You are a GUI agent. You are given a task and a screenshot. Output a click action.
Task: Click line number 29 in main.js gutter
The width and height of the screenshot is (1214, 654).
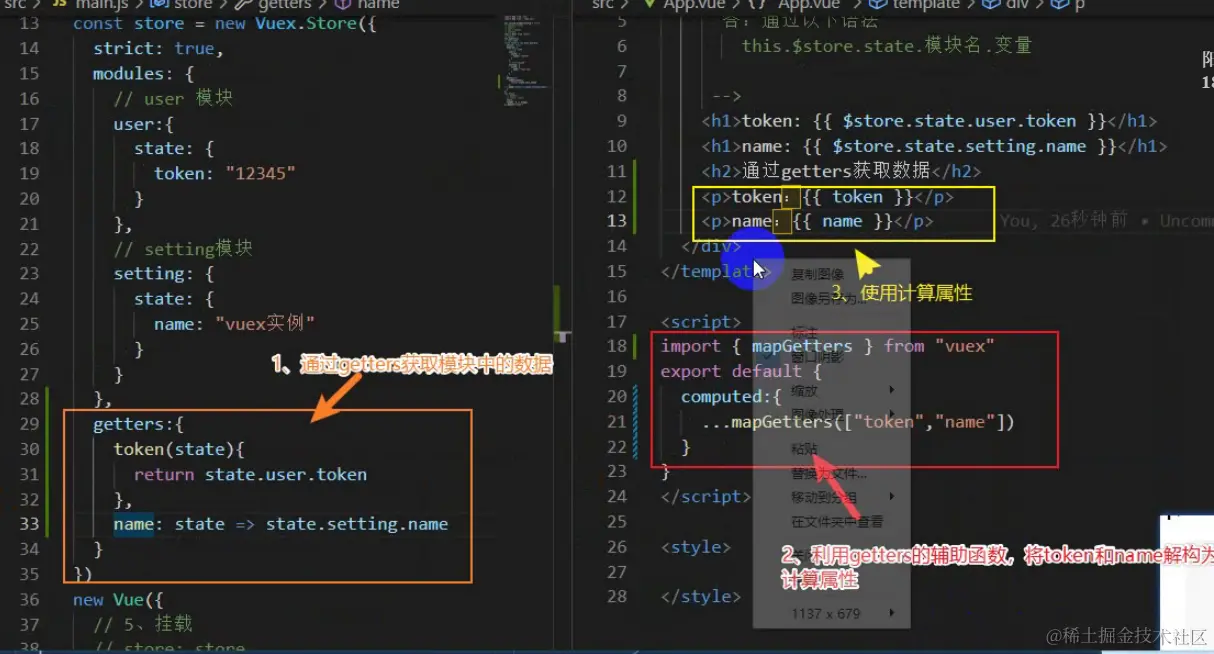click(x=29, y=424)
